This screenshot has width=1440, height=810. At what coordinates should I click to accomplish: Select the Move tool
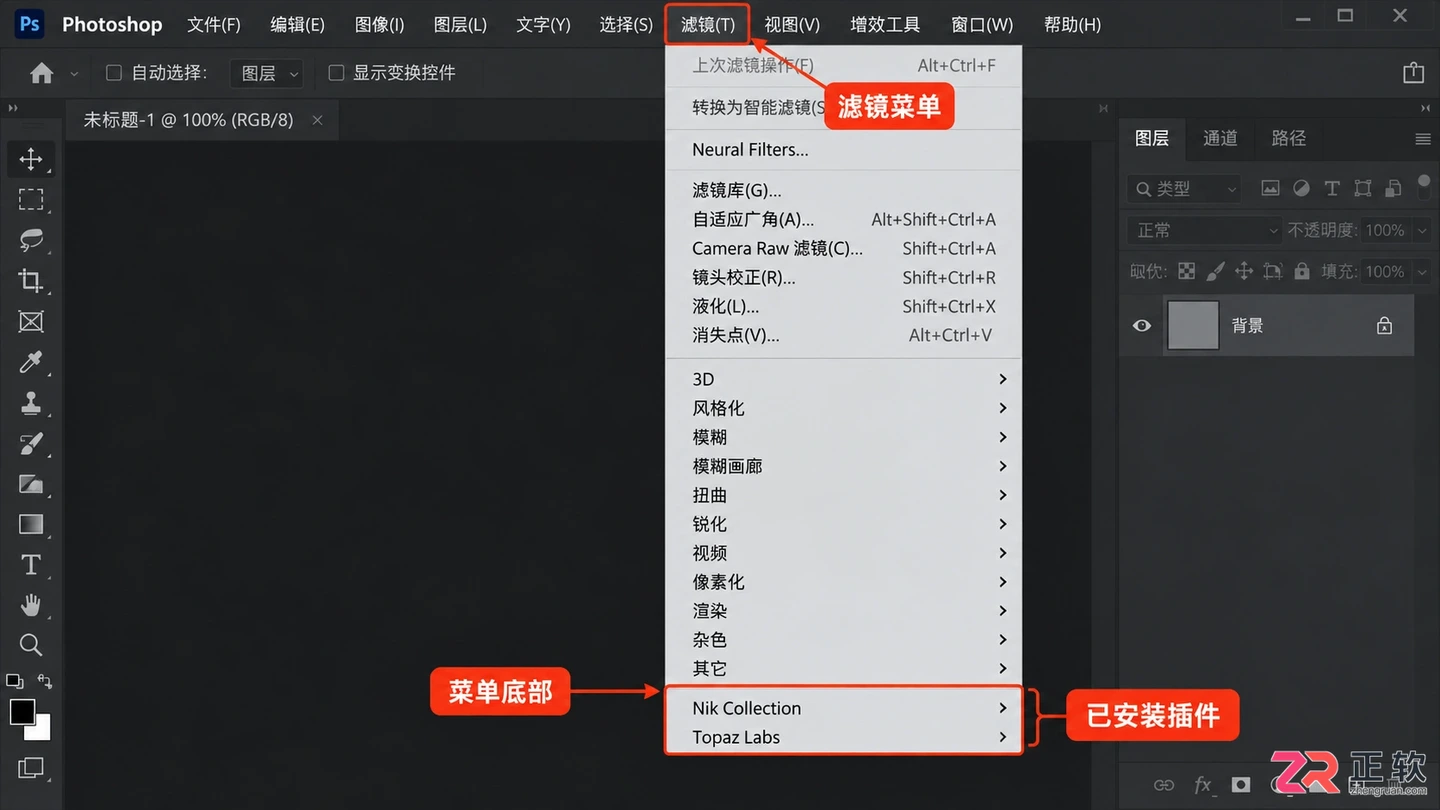pyautogui.click(x=31, y=159)
